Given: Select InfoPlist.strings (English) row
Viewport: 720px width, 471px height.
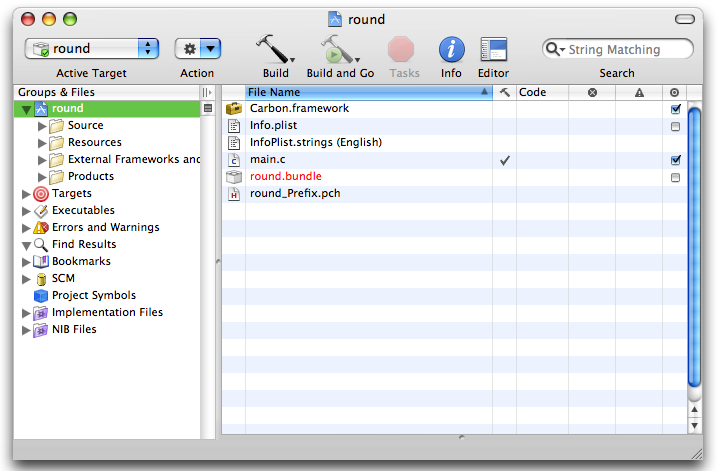Looking at the screenshot, I should point(455,143).
